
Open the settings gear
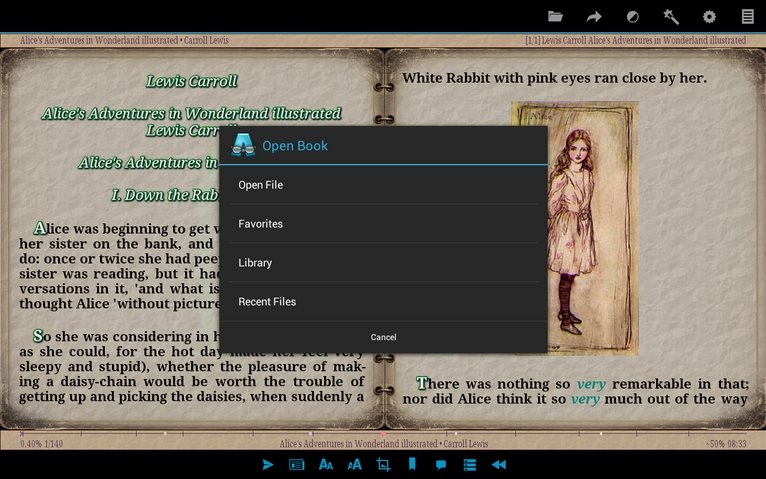(x=709, y=16)
